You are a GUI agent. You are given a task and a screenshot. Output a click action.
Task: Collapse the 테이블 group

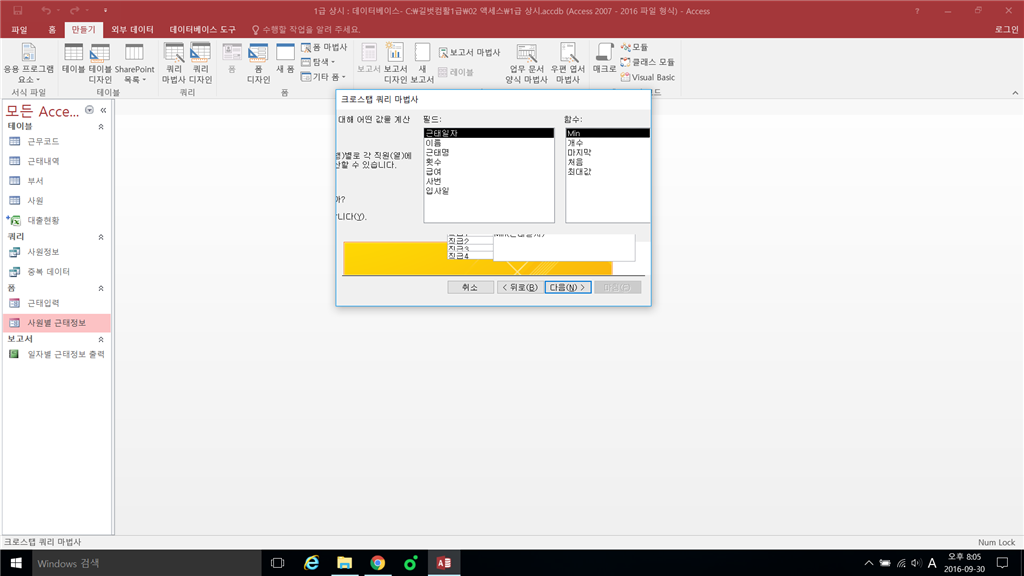pos(101,127)
